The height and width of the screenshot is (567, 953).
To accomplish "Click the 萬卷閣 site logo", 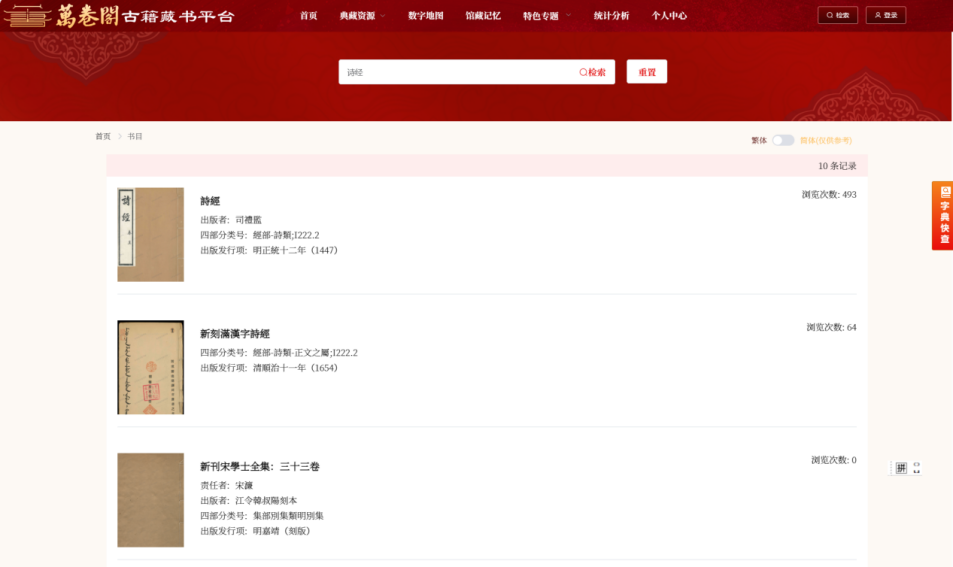I will click(118, 15).
